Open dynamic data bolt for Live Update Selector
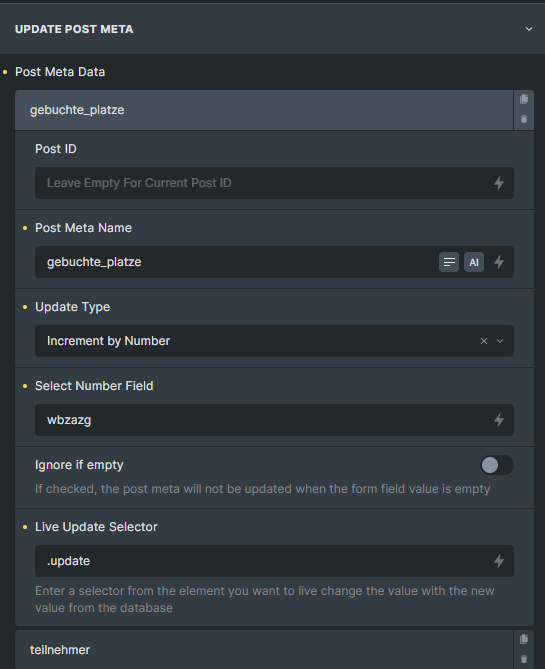 pyautogui.click(x=498, y=561)
